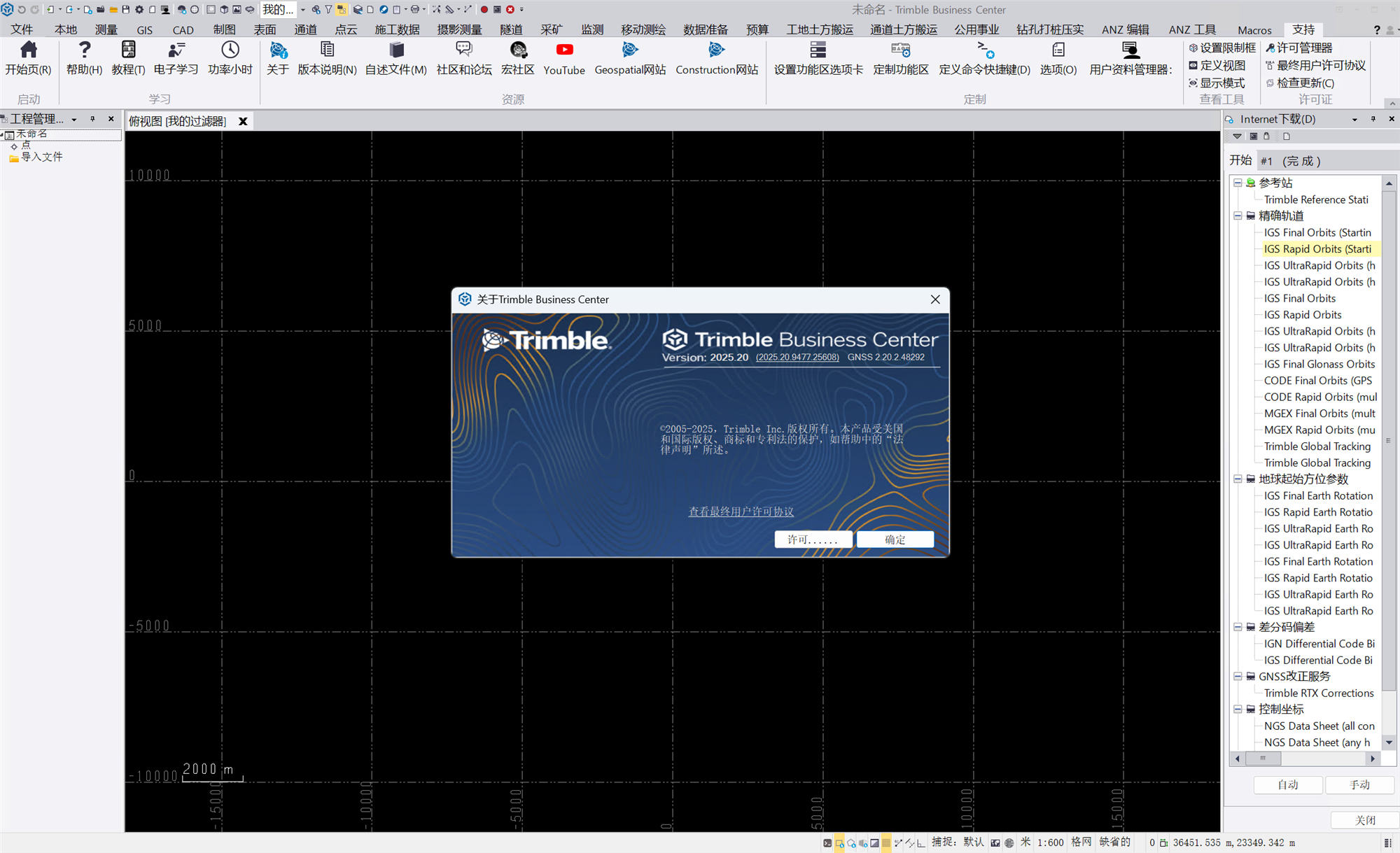The height and width of the screenshot is (853, 1400).
Task: Open the 查看最终用户许可协议 link
Action: [741, 512]
